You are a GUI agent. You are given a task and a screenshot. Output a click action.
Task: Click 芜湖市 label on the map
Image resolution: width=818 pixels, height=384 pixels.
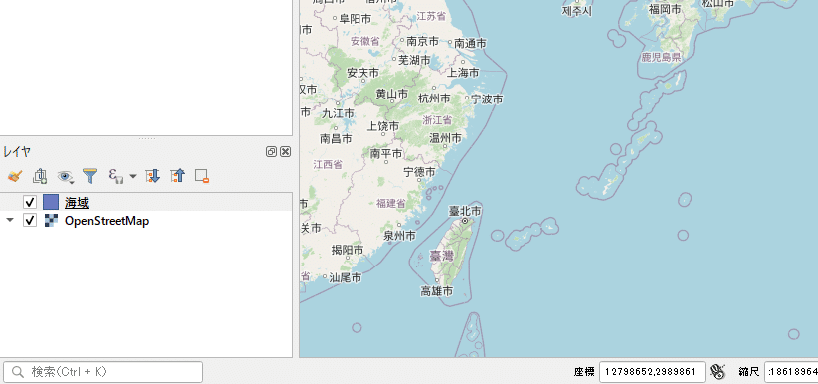pyautogui.click(x=414, y=61)
